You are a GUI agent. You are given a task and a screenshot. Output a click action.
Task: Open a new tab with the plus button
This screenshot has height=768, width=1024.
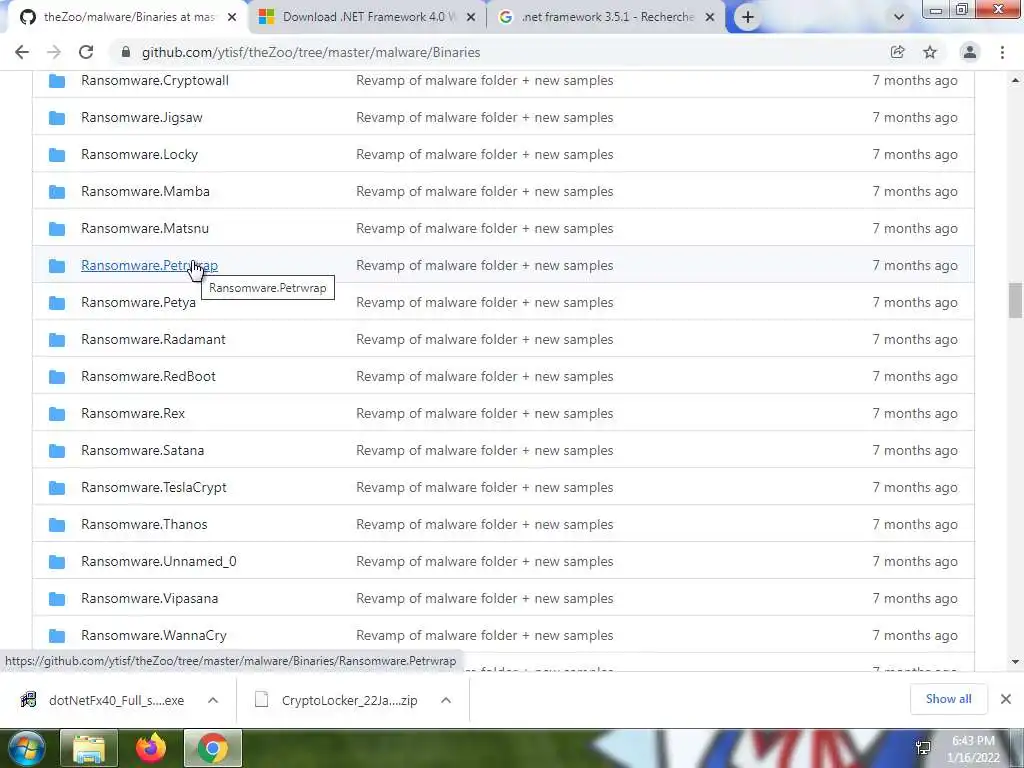(748, 17)
